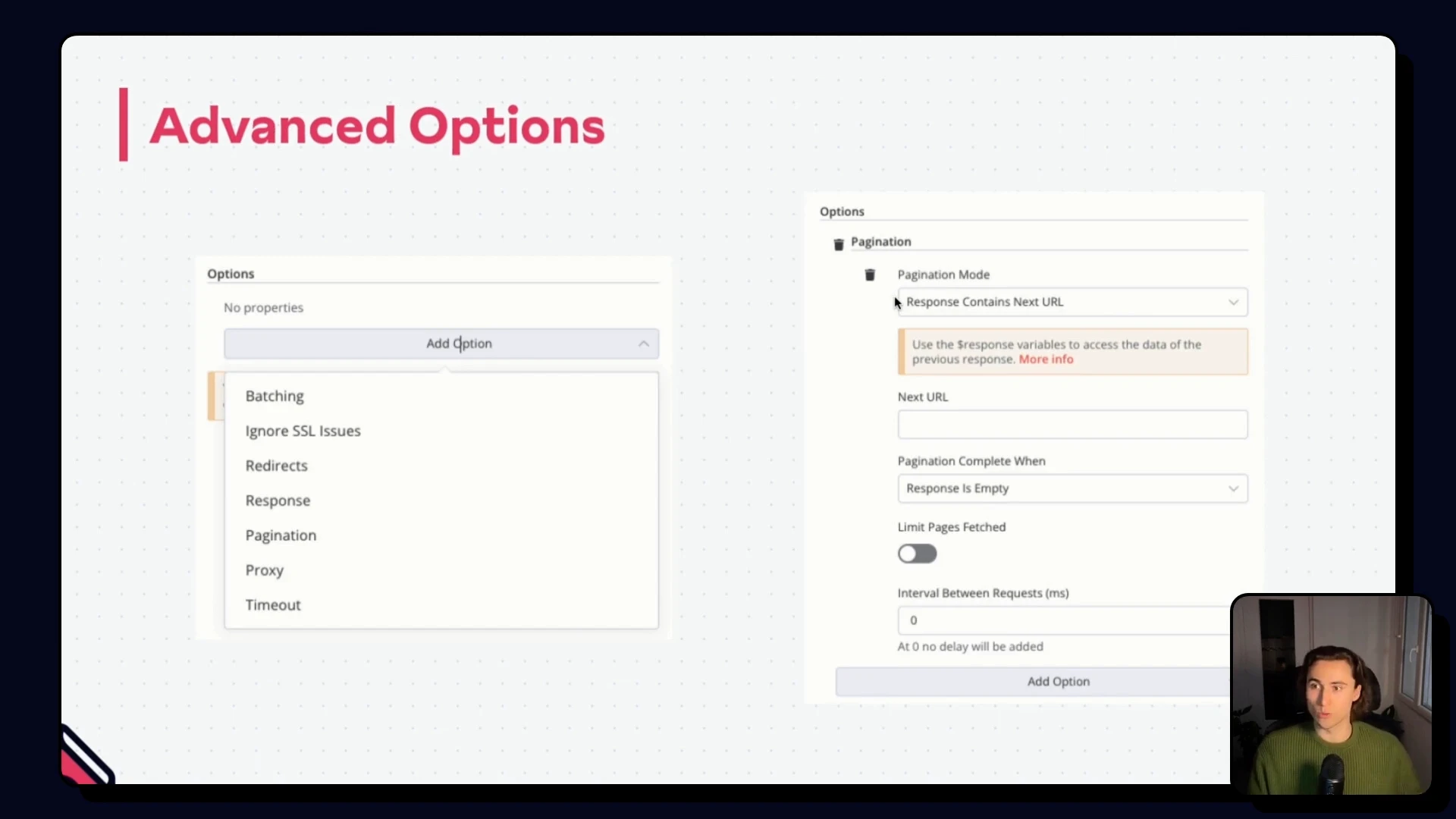
Task: Click Interval Between Requests input field
Action: (x=1064, y=620)
